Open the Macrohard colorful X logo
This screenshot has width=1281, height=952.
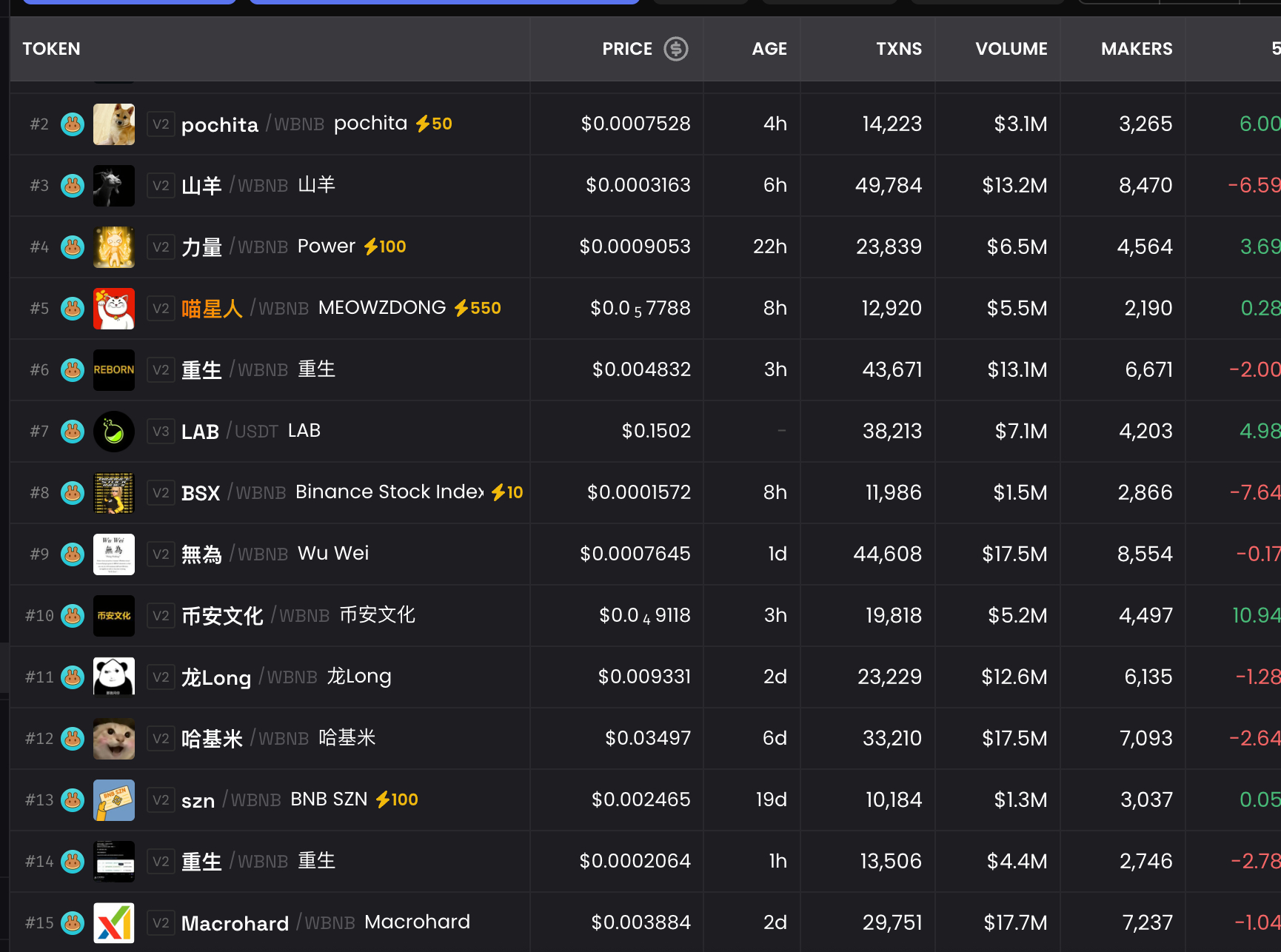click(x=114, y=922)
